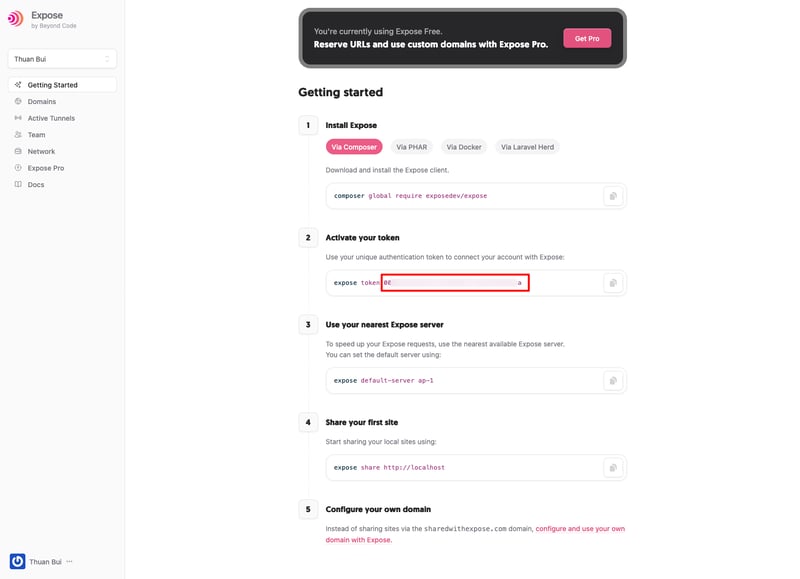Switch to the Via Docker tab

coord(464,147)
